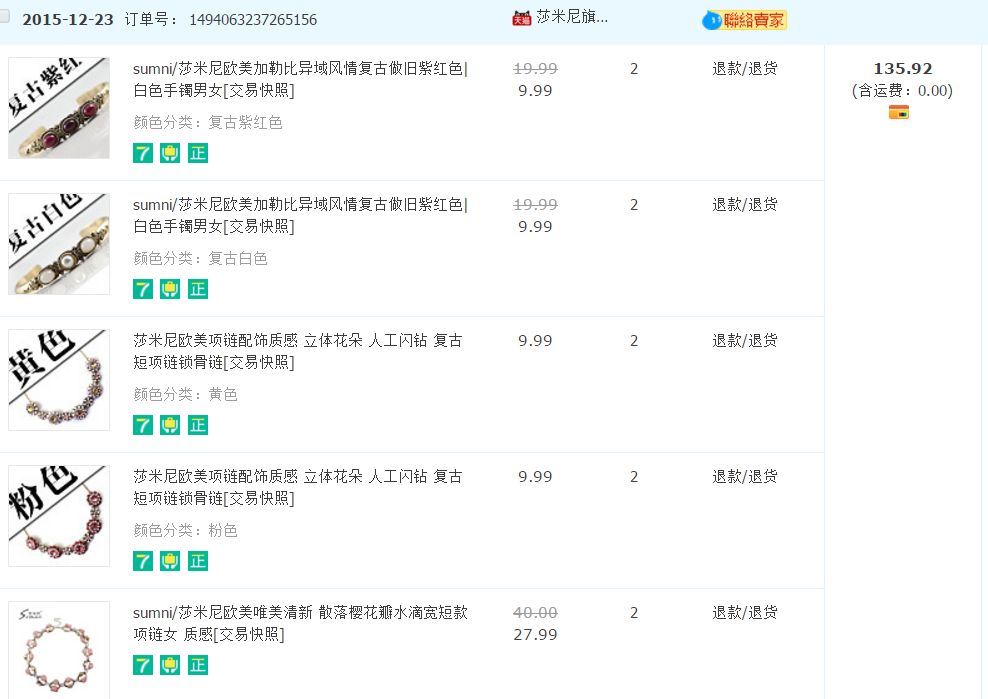Open the 莎米尼旗... store link
Viewport: 988px width, 699px height.
tap(572, 17)
